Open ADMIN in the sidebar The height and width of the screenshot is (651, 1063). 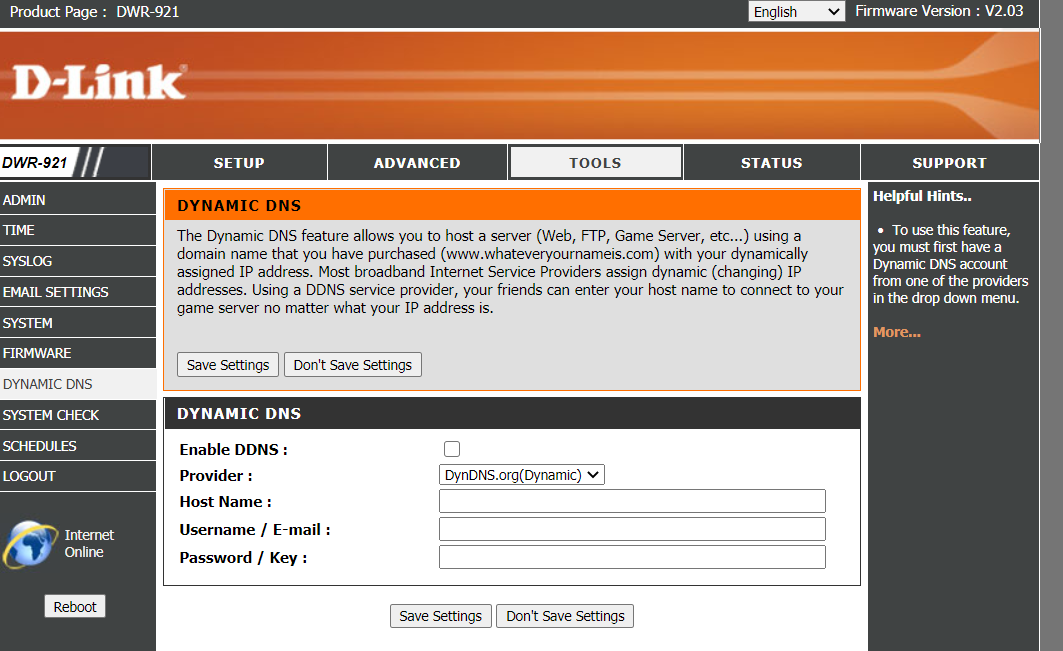point(78,200)
